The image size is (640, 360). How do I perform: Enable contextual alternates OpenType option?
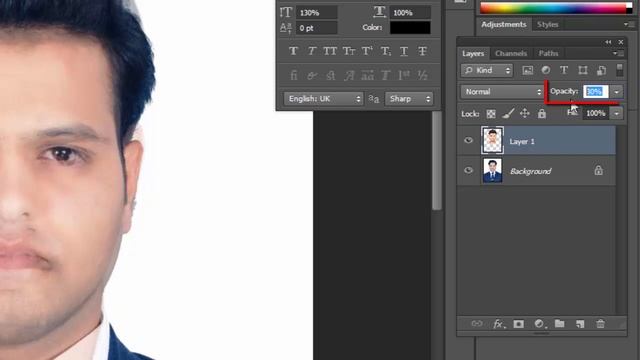click(312, 75)
